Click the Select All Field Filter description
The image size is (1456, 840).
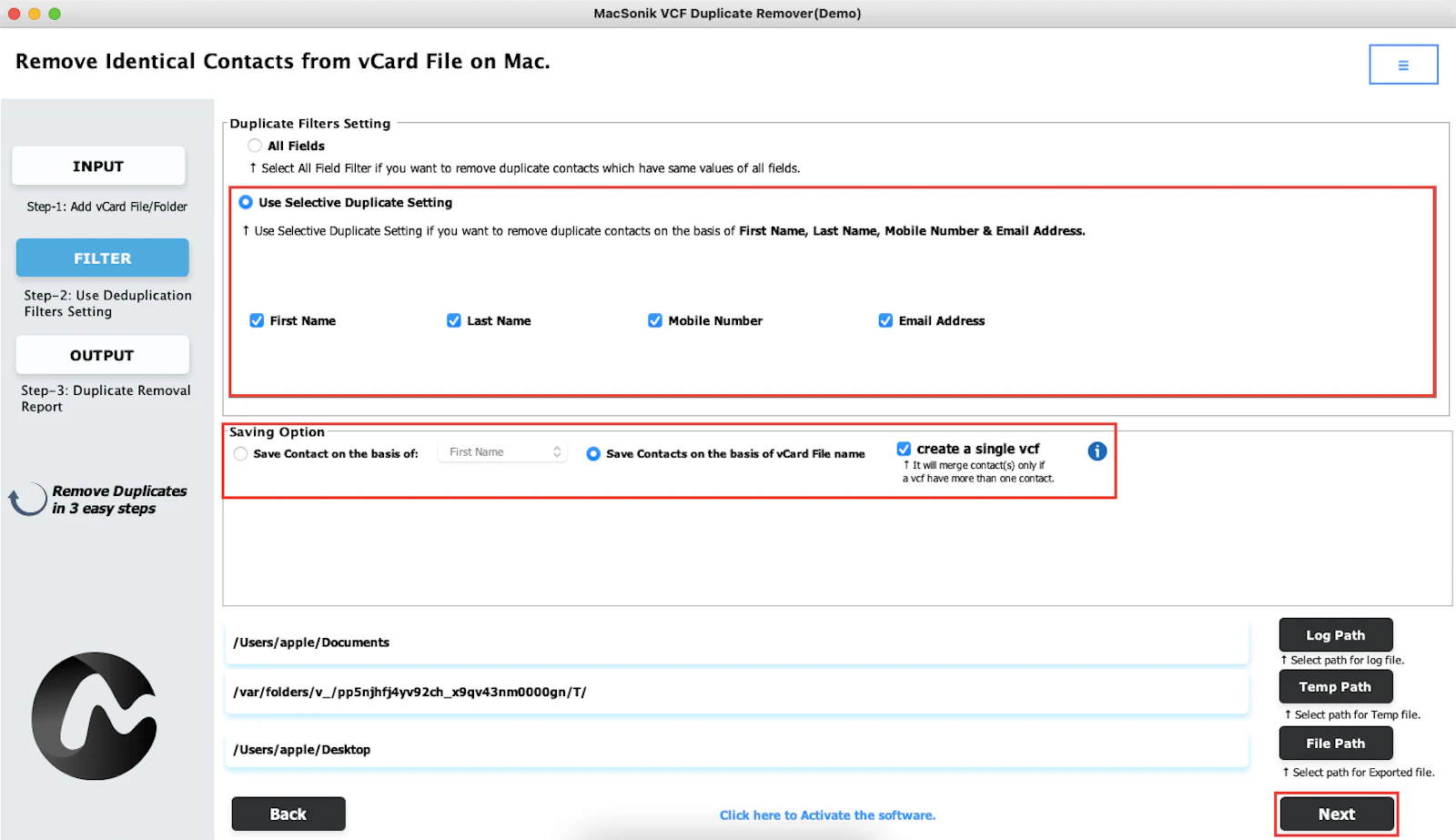(x=525, y=168)
